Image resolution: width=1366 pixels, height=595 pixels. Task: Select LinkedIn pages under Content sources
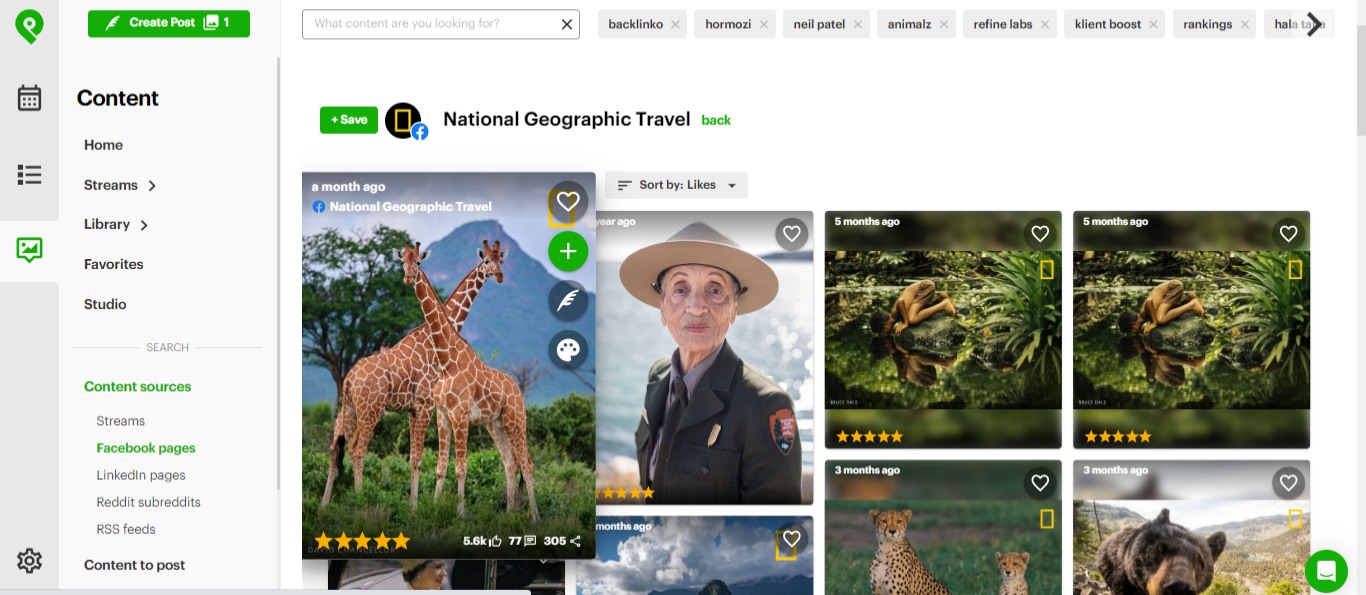click(x=141, y=475)
